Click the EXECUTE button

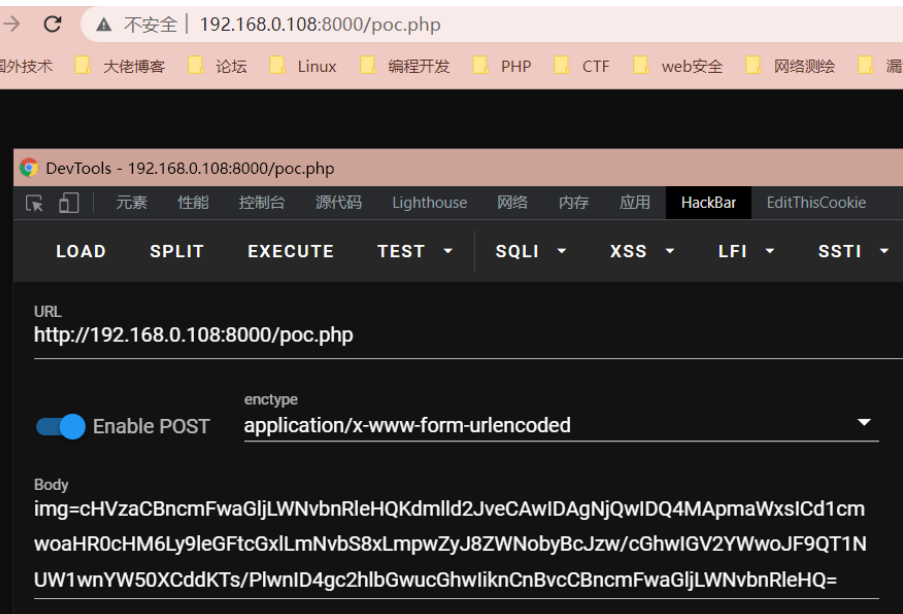(290, 251)
